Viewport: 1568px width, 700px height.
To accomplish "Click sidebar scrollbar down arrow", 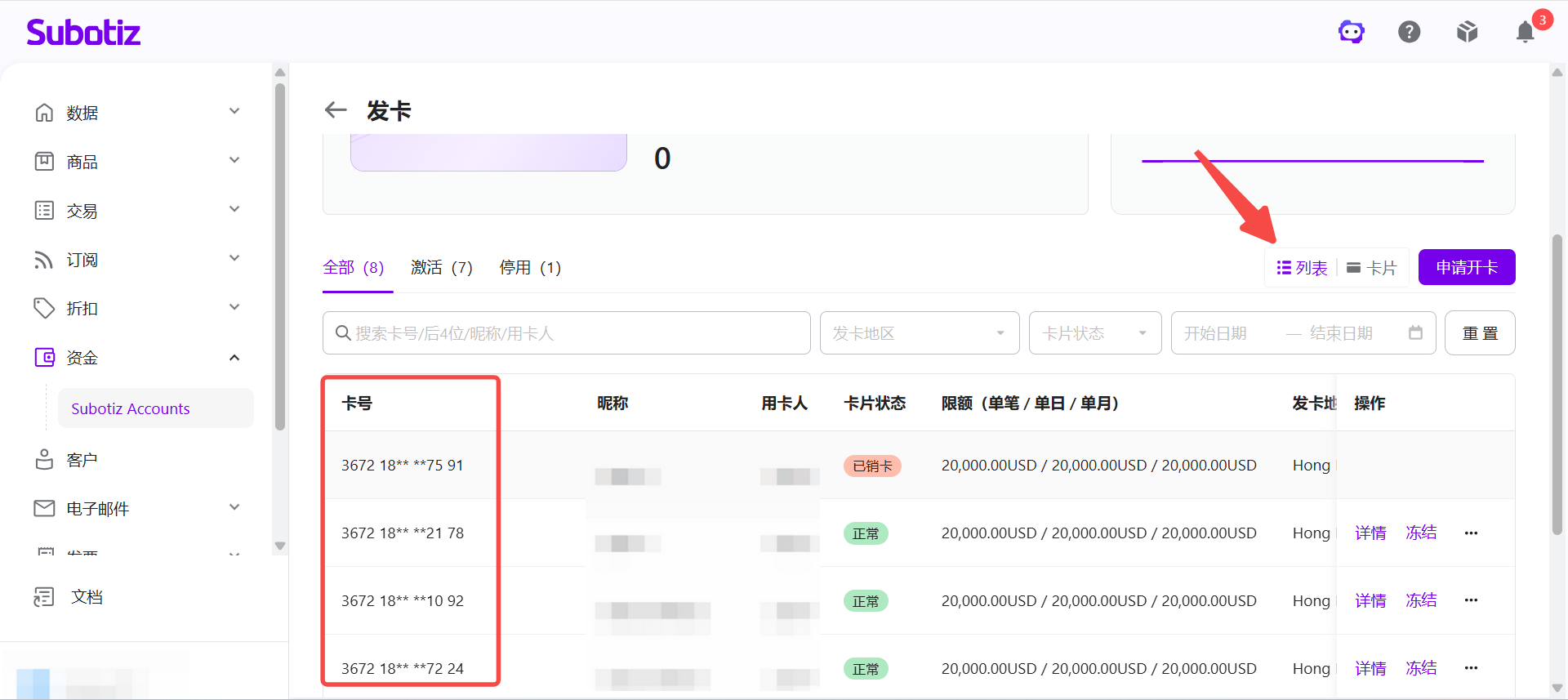I will click(x=280, y=546).
